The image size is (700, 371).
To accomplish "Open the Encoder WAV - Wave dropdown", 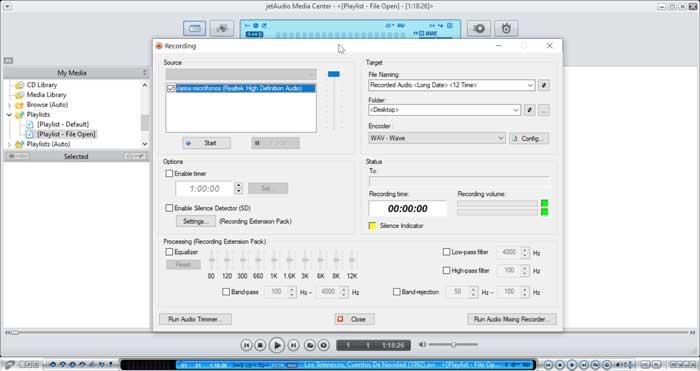I will tap(437, 138).
